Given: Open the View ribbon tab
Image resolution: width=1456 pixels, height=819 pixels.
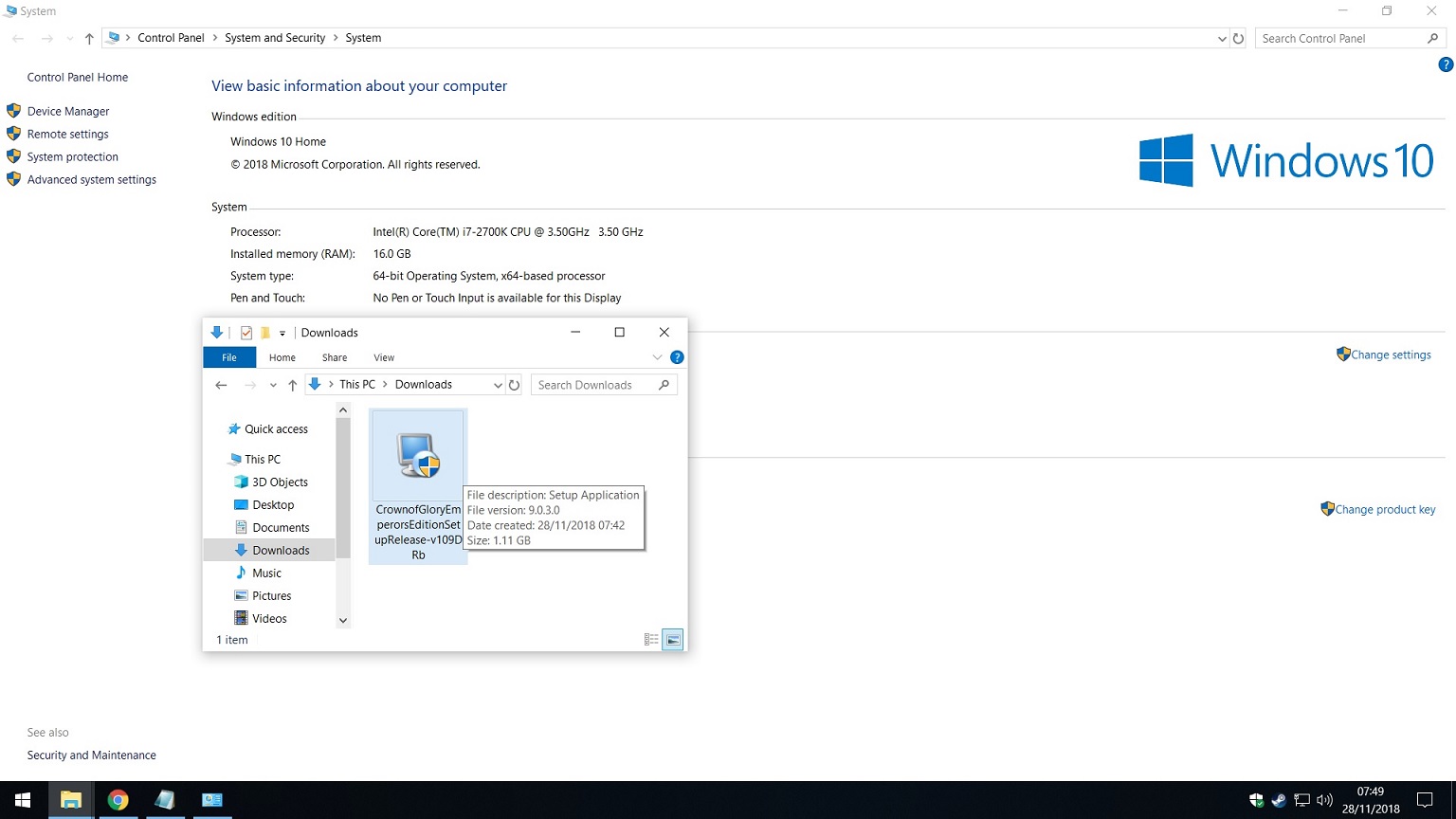Looking at the screenshot, I should click(x=384, y=357).
